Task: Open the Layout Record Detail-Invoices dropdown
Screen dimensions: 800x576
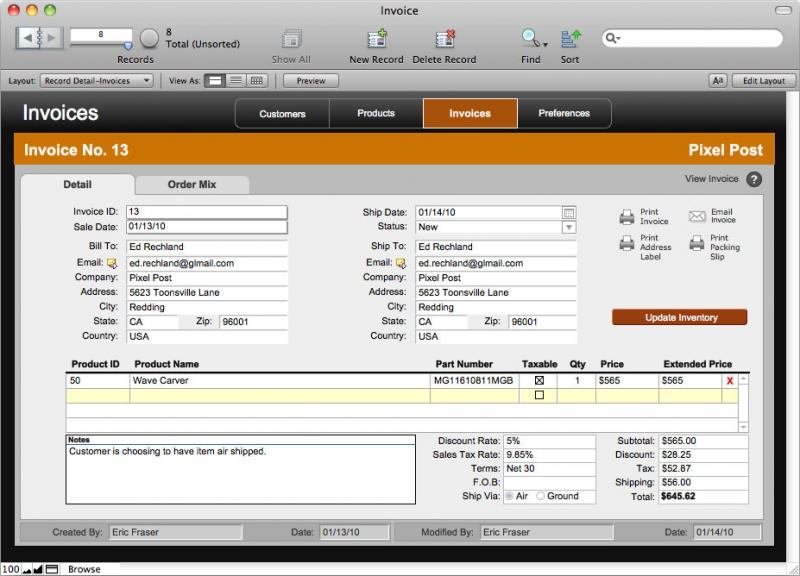Action: (97, 81)
